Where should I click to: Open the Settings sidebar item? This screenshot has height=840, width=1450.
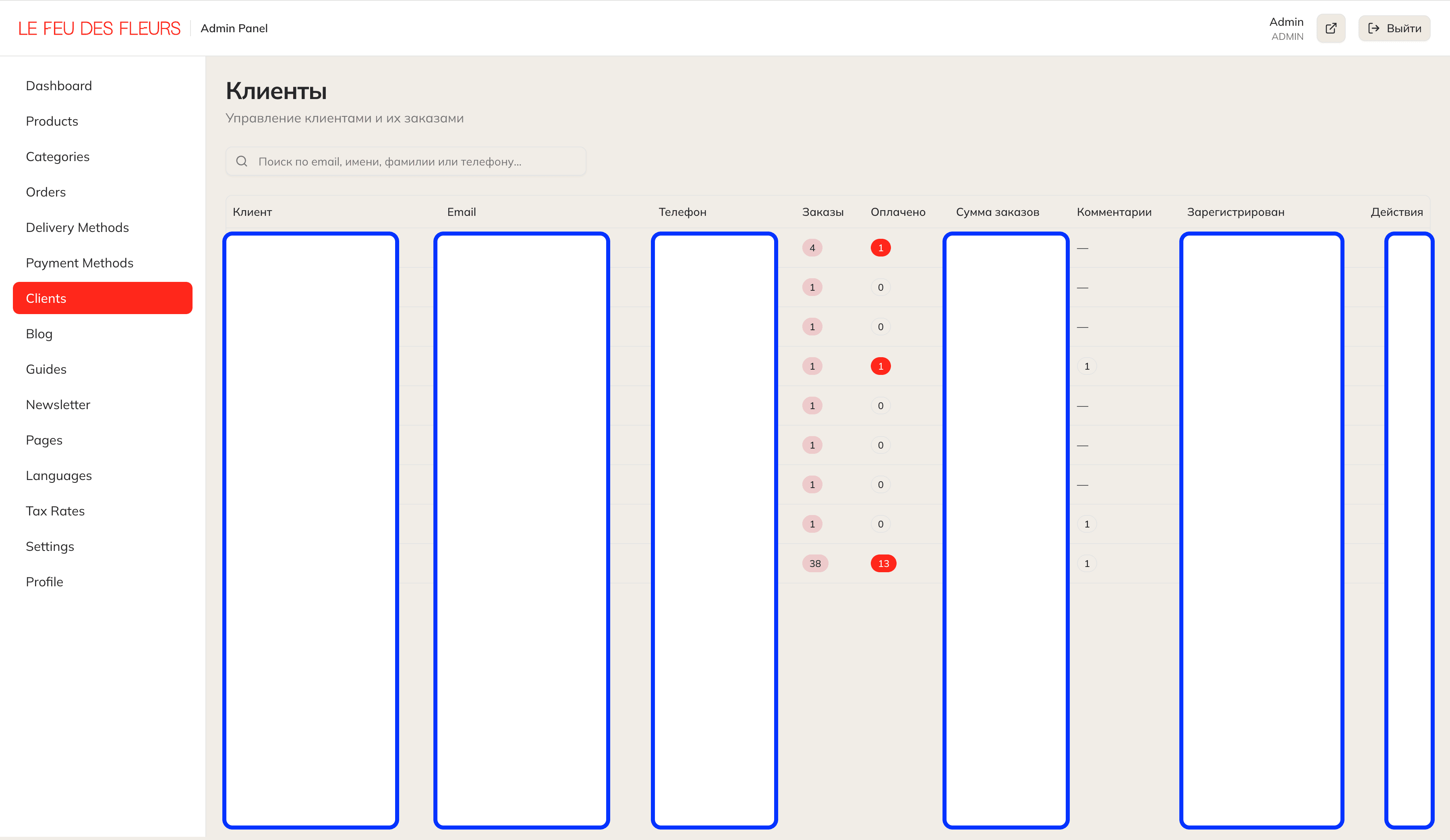[50, 546]
